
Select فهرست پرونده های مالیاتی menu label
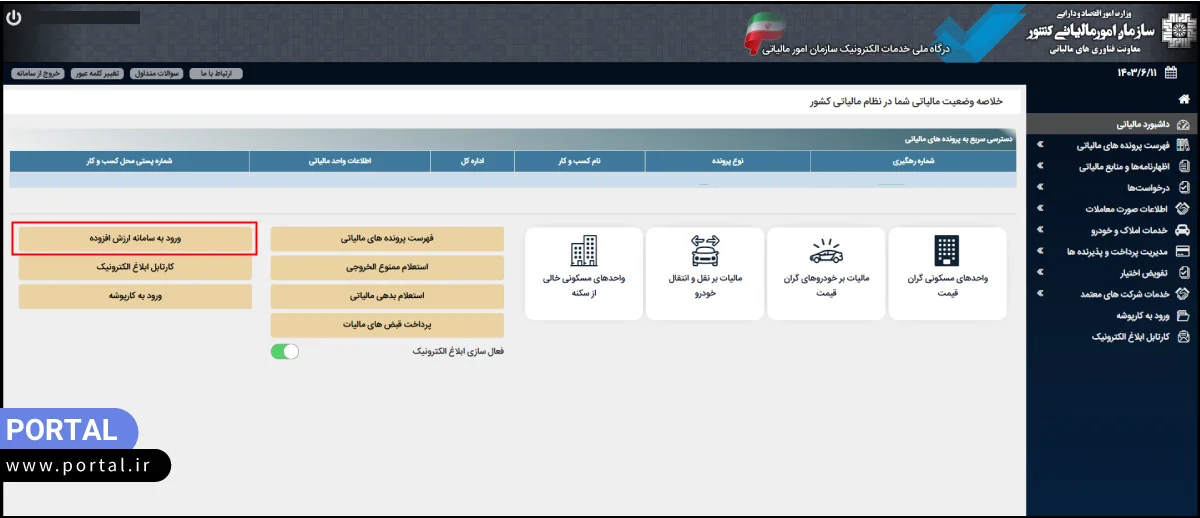(x=1123, y=146)
